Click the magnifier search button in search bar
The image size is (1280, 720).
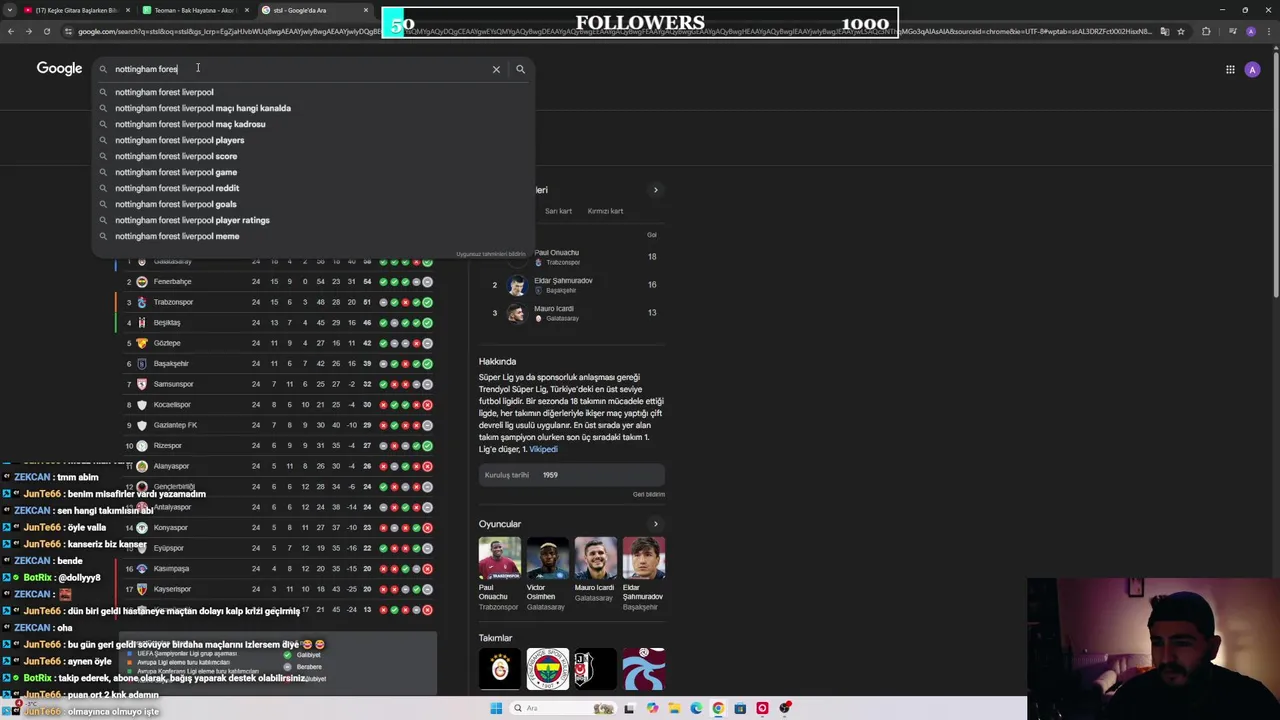520,69
